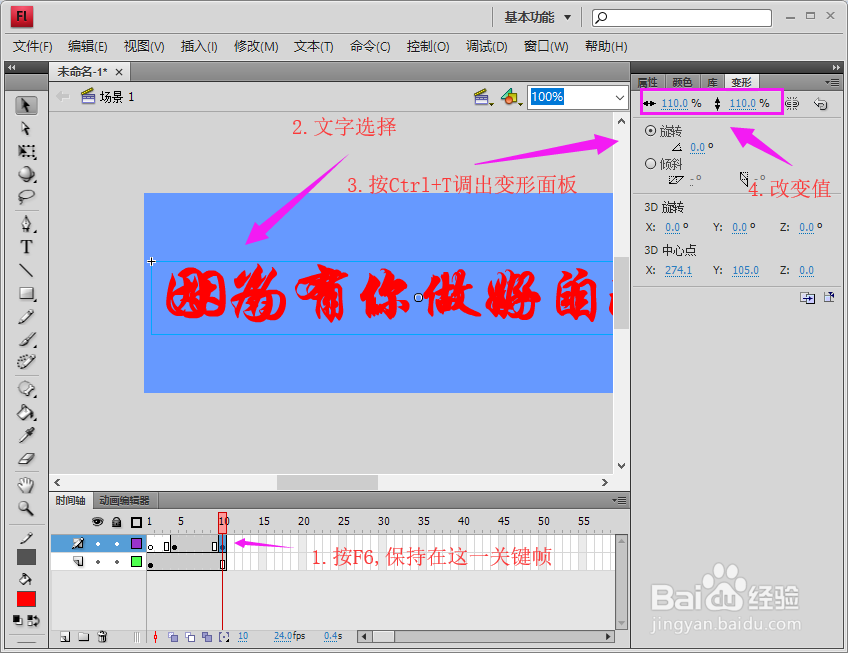
Task: Click the scale width 110.0 value
Action: 674,103
